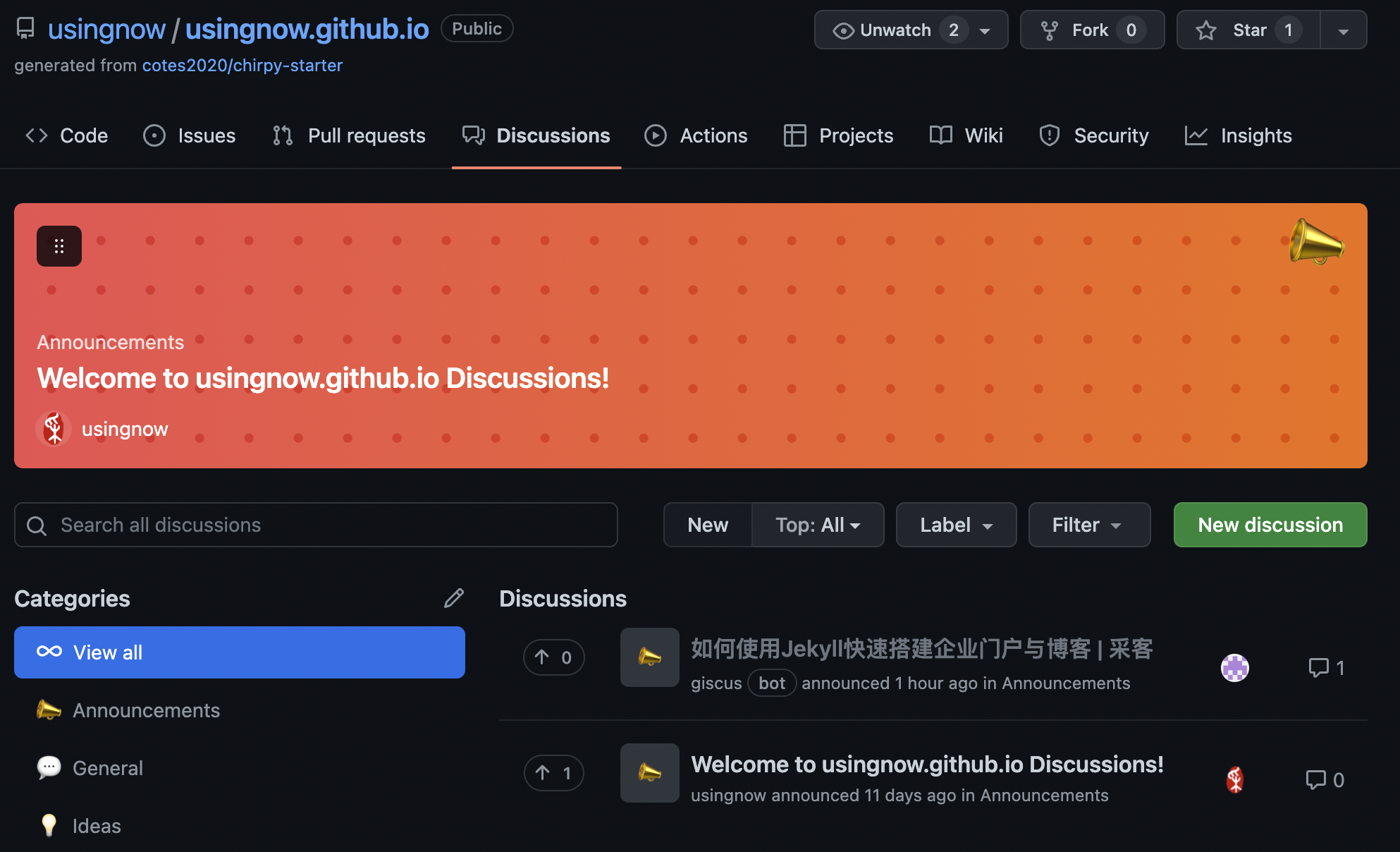This screenshot has height=852, width=1400.
Task: Click participant avatar on the Welcome discussion
Action: (1235, 779)
